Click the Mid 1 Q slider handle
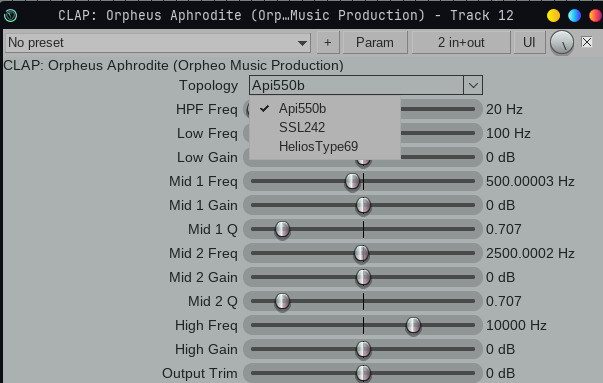This screenshot has height=383, width=603. point(282,229)
